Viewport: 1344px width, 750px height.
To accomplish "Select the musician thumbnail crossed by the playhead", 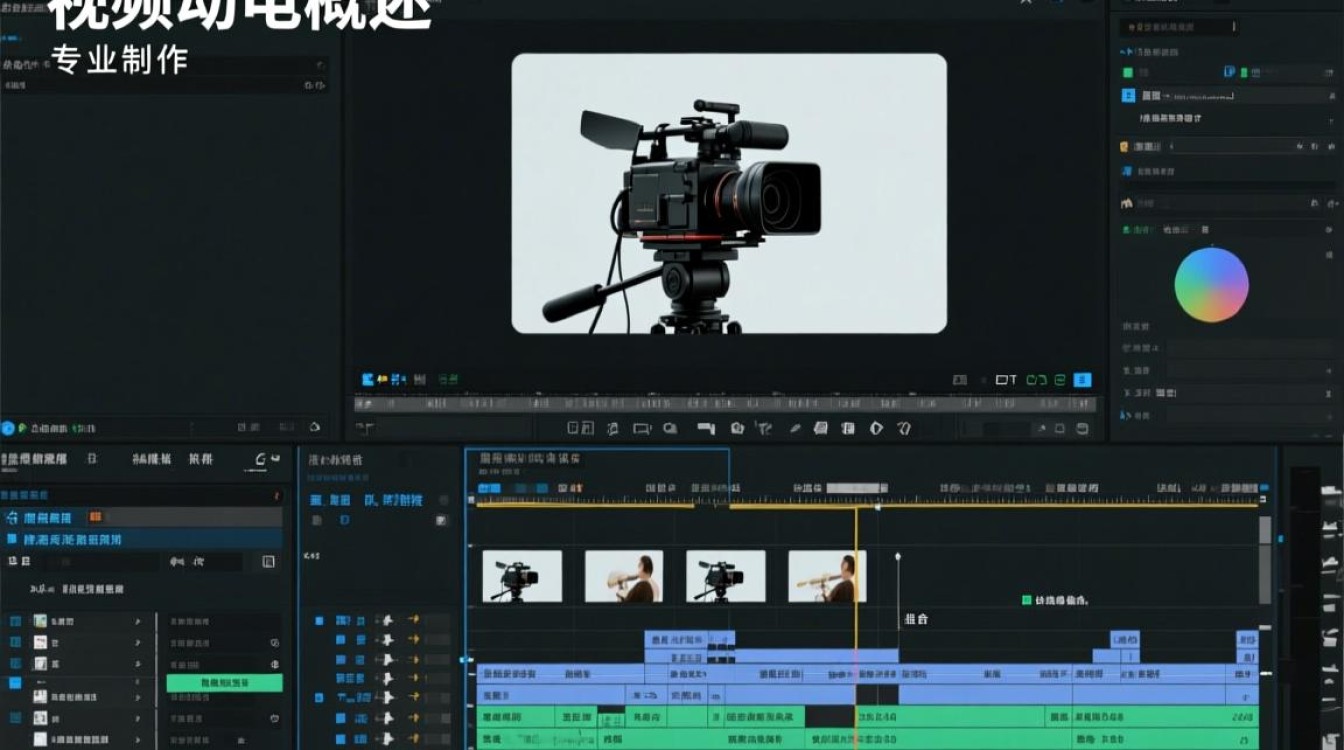I will (827, 576).
